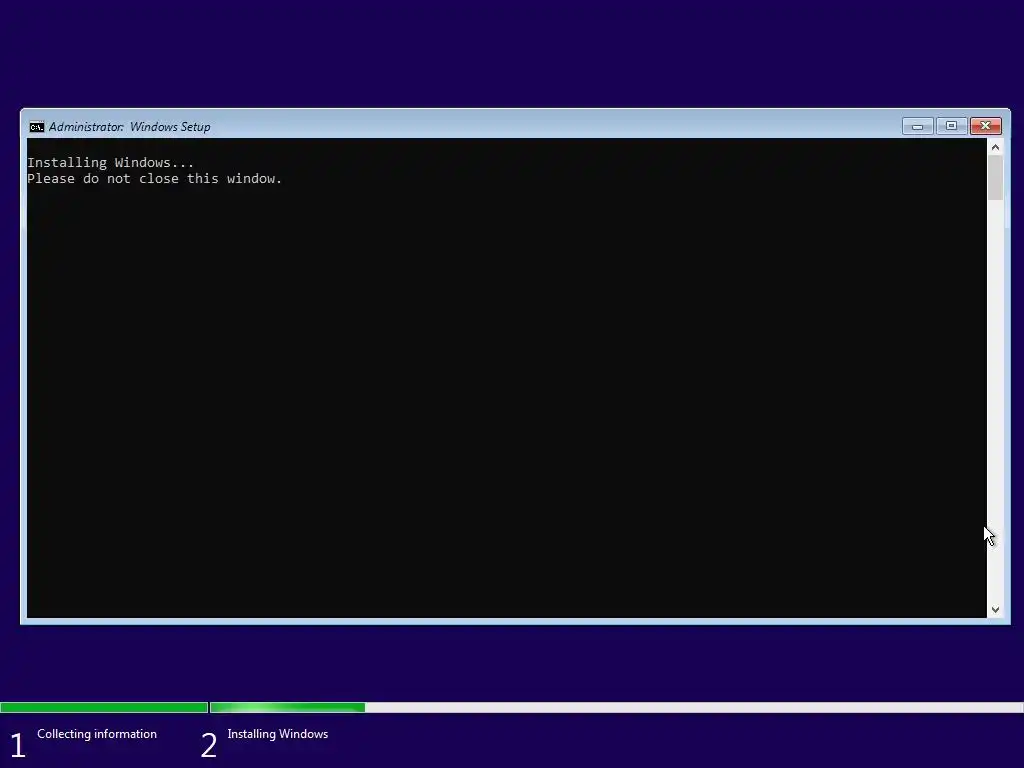Click the "Installing Windows" step label
Screen dimensions: 1024x768
click(278, 734)
